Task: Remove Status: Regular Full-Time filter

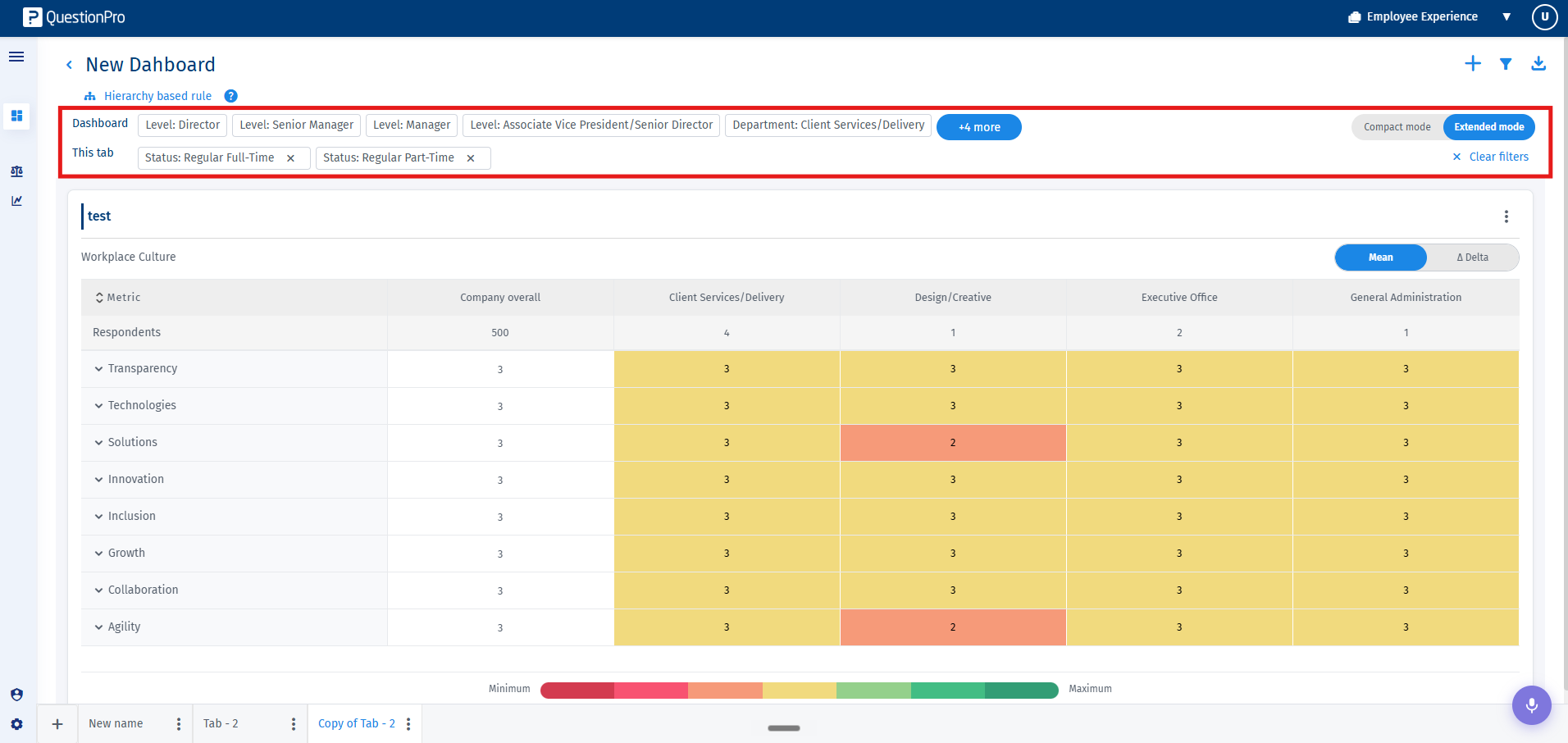Action: pyautogui.click(x=290, y=158)
